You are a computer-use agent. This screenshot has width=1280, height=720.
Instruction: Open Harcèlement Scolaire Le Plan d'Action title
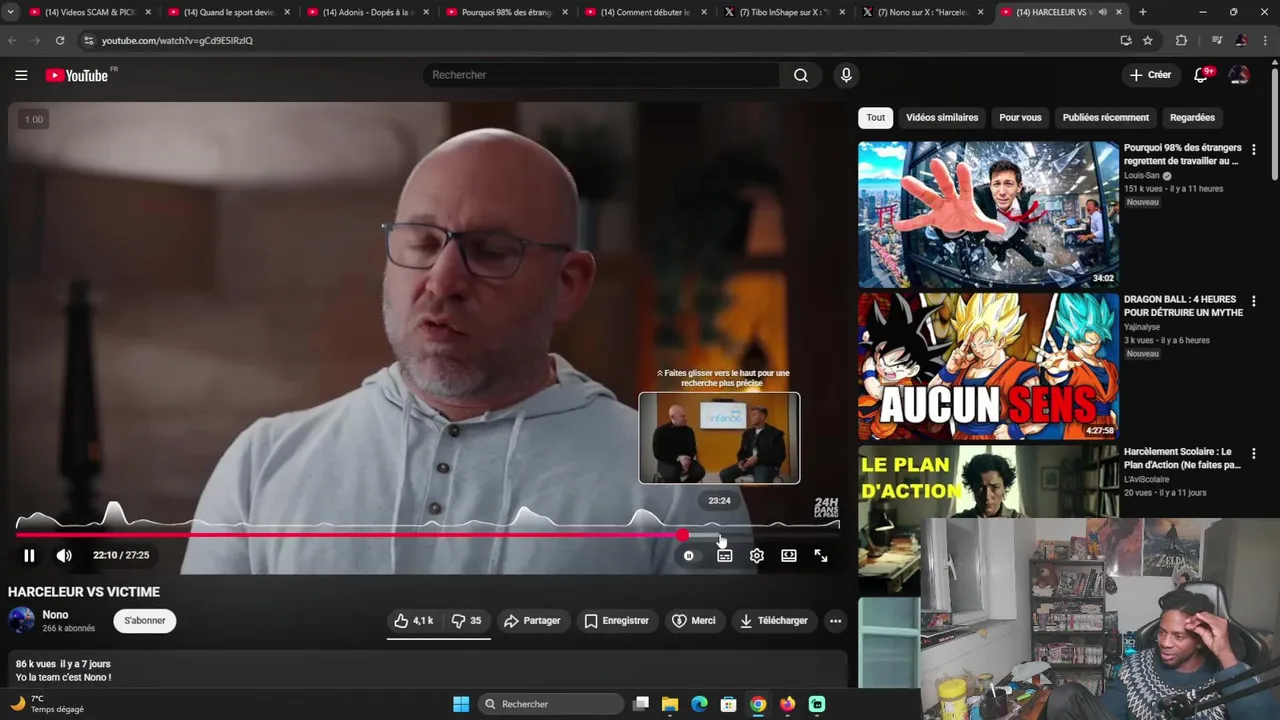[x=1182, y=458]
